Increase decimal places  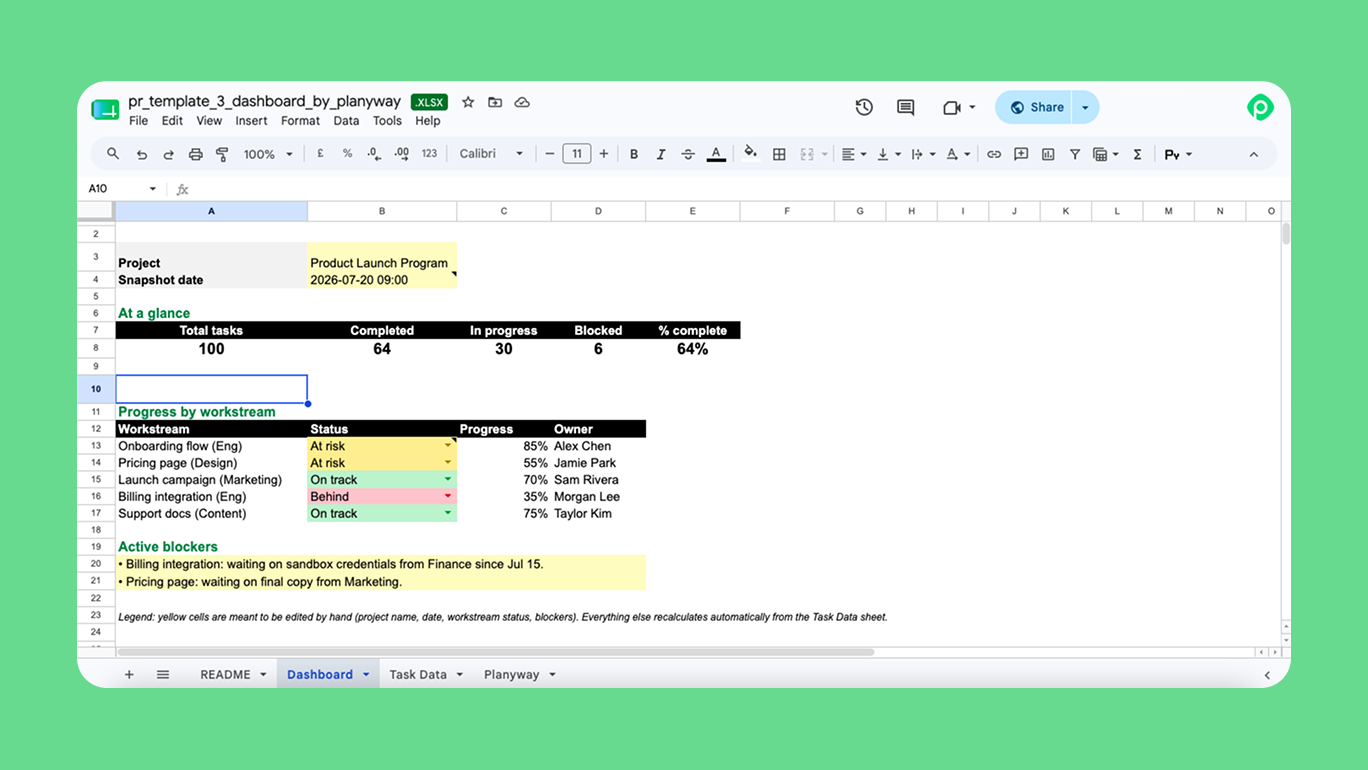point(402,154)
